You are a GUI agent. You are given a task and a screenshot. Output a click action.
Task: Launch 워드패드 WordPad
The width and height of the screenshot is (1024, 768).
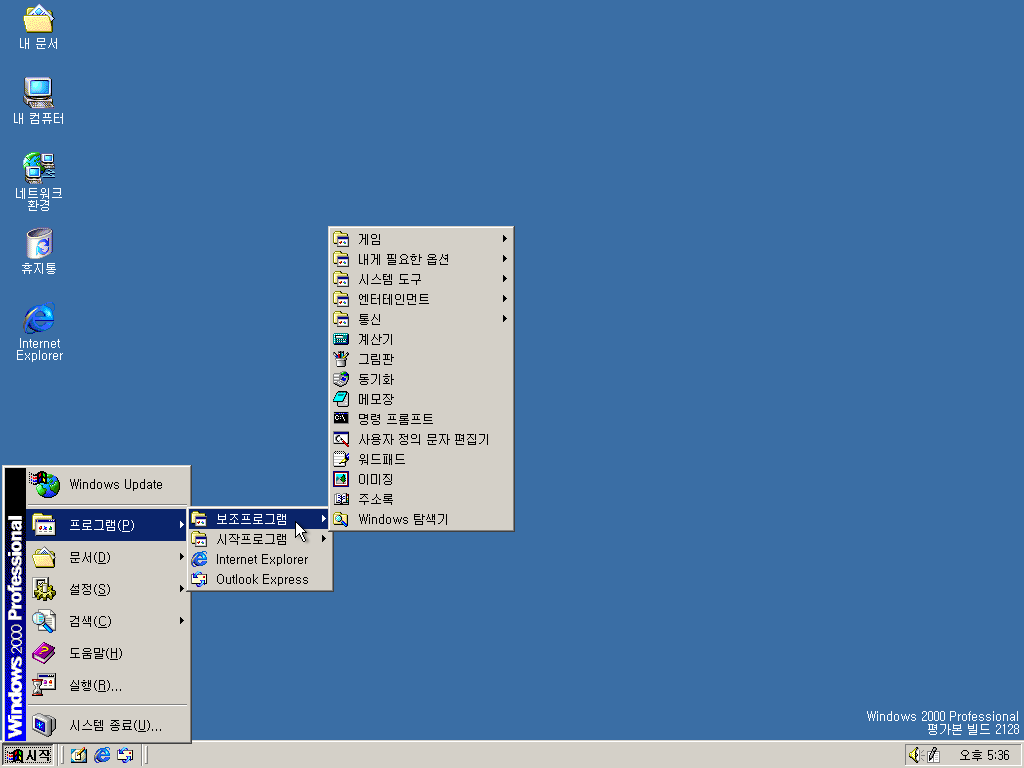click(421, 459)
